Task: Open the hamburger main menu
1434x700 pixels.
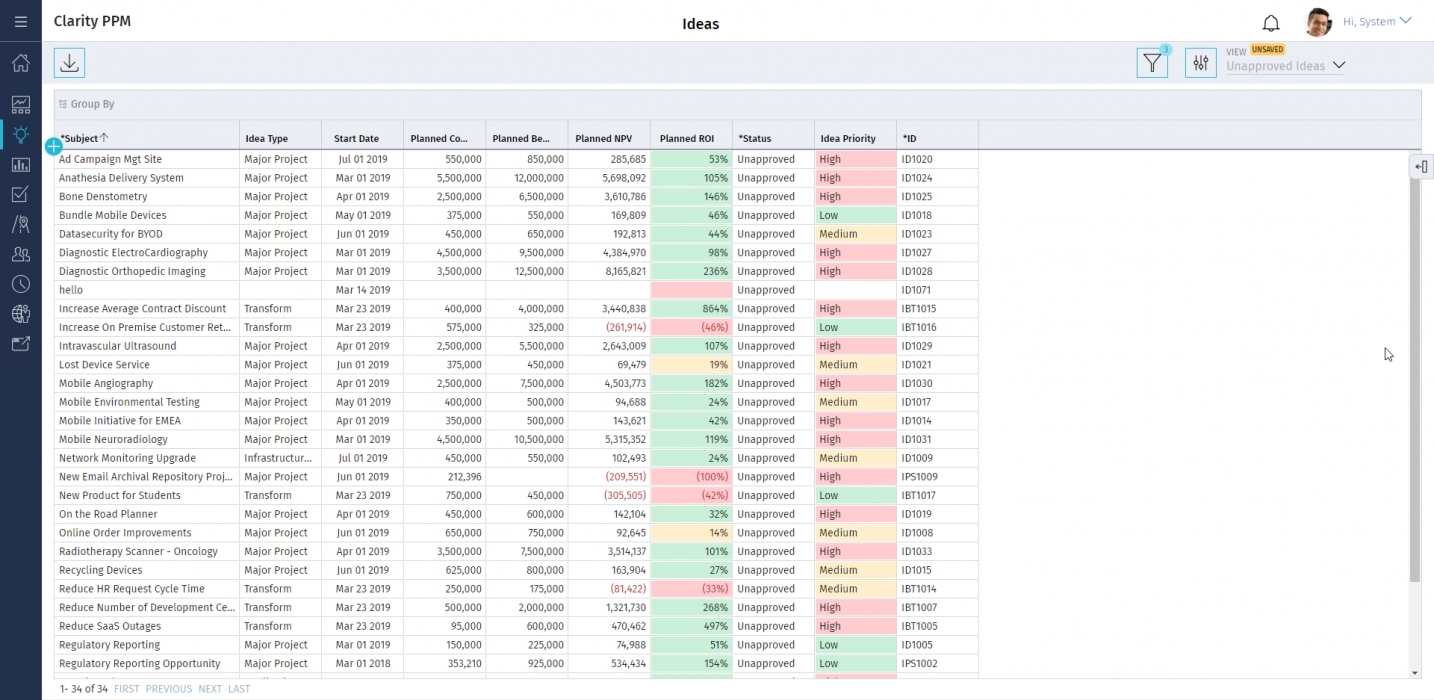Action: pyautogui.click(x=21, y=21)
